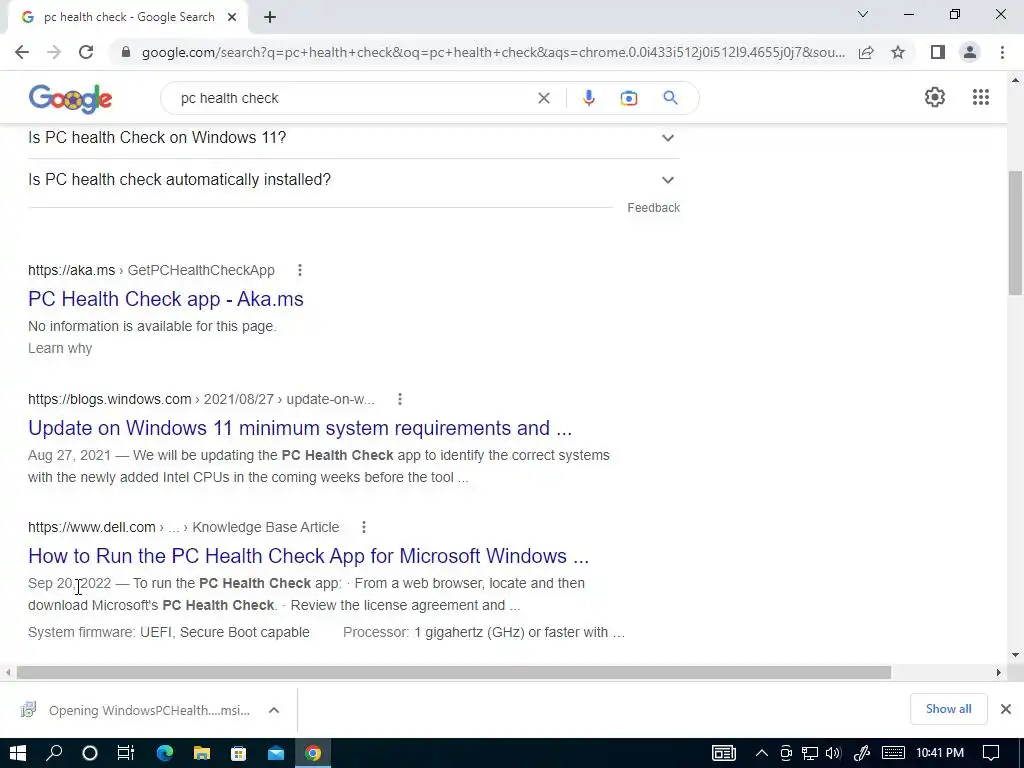Open Windows notification center
This screenshot has width=1024, height=768.
pos(991,753)
